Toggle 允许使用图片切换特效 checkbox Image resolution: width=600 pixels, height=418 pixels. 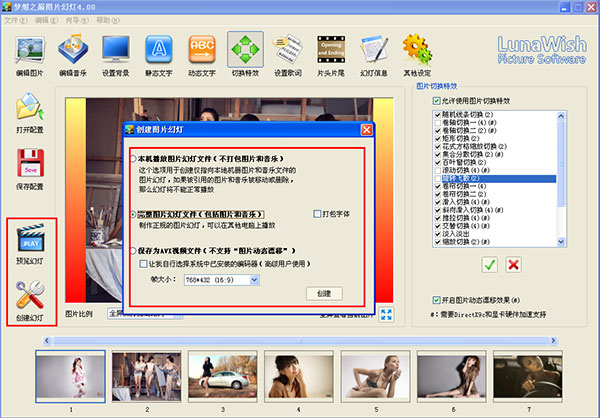click(x=436, y=101)
